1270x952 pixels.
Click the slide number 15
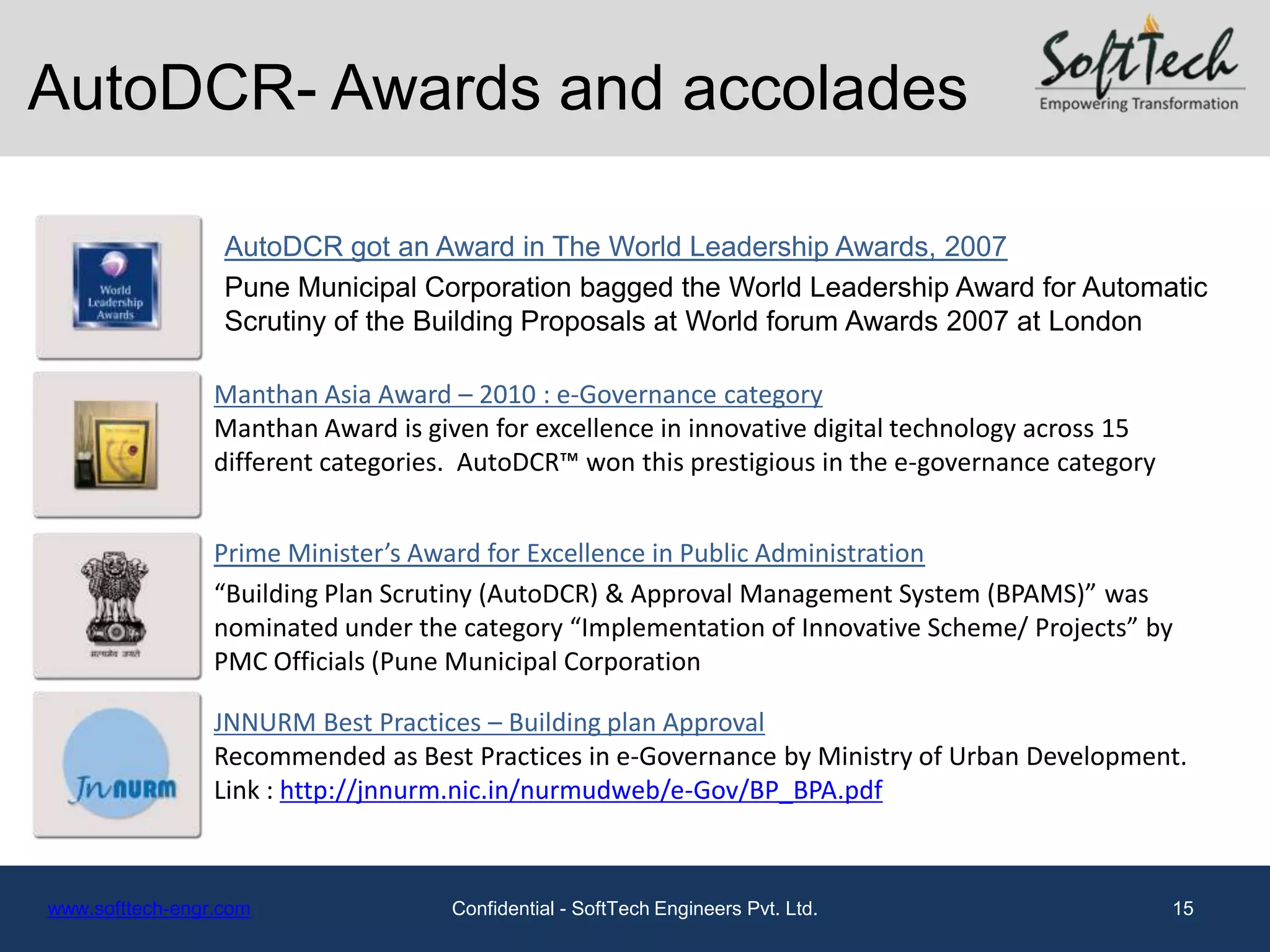[1183, 909]
